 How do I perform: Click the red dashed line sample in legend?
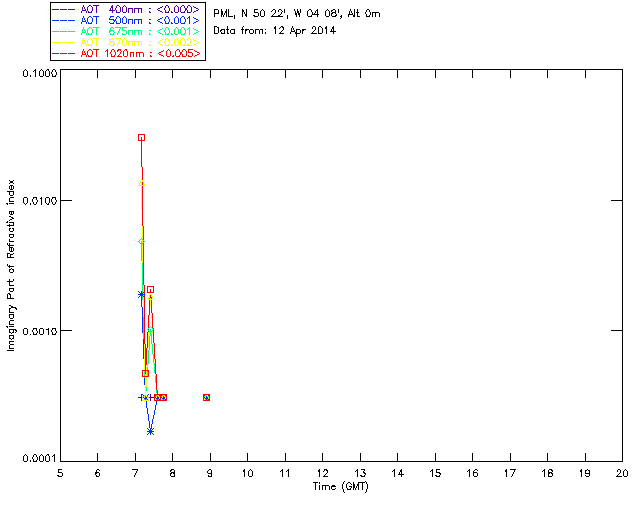[64, 53]
